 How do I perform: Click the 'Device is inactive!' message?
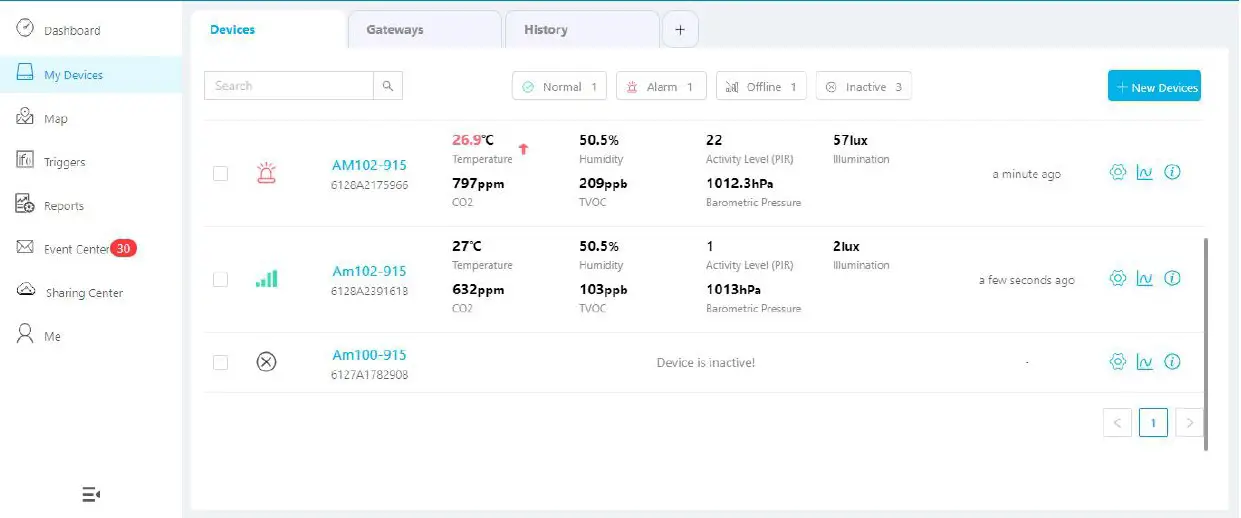706,362
